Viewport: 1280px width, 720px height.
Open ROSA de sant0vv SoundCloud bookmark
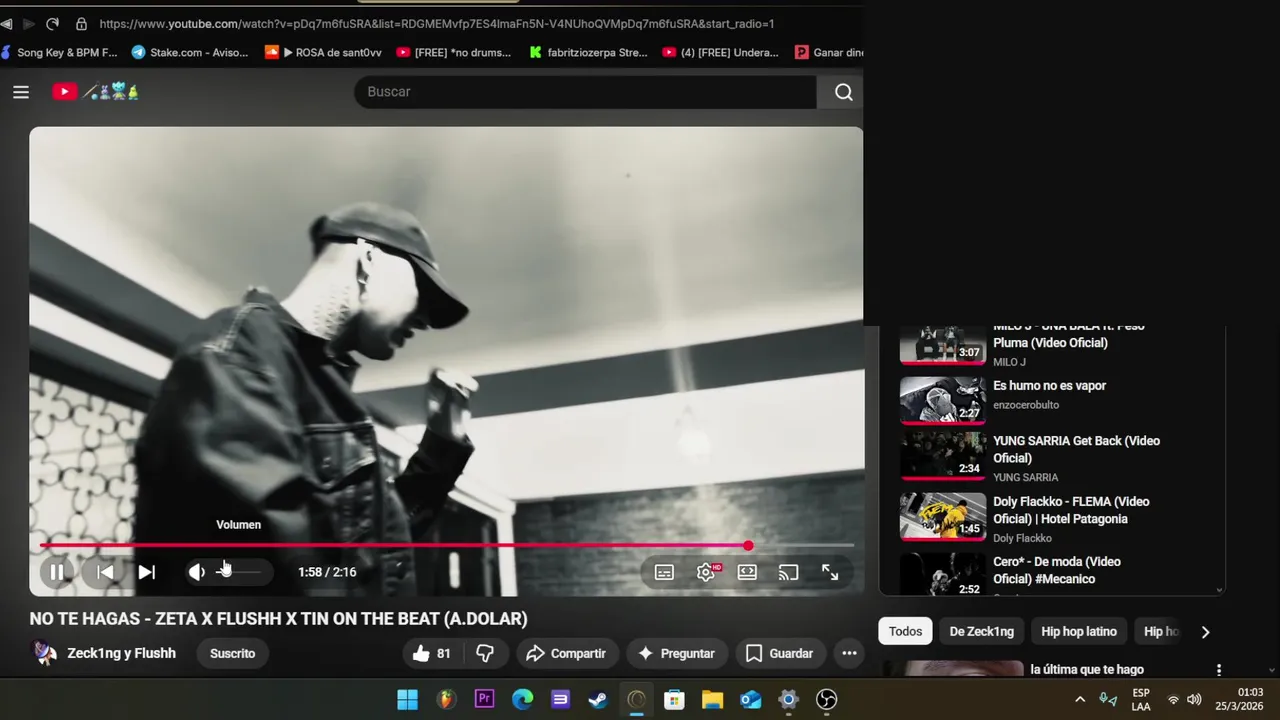coord(323,52)
